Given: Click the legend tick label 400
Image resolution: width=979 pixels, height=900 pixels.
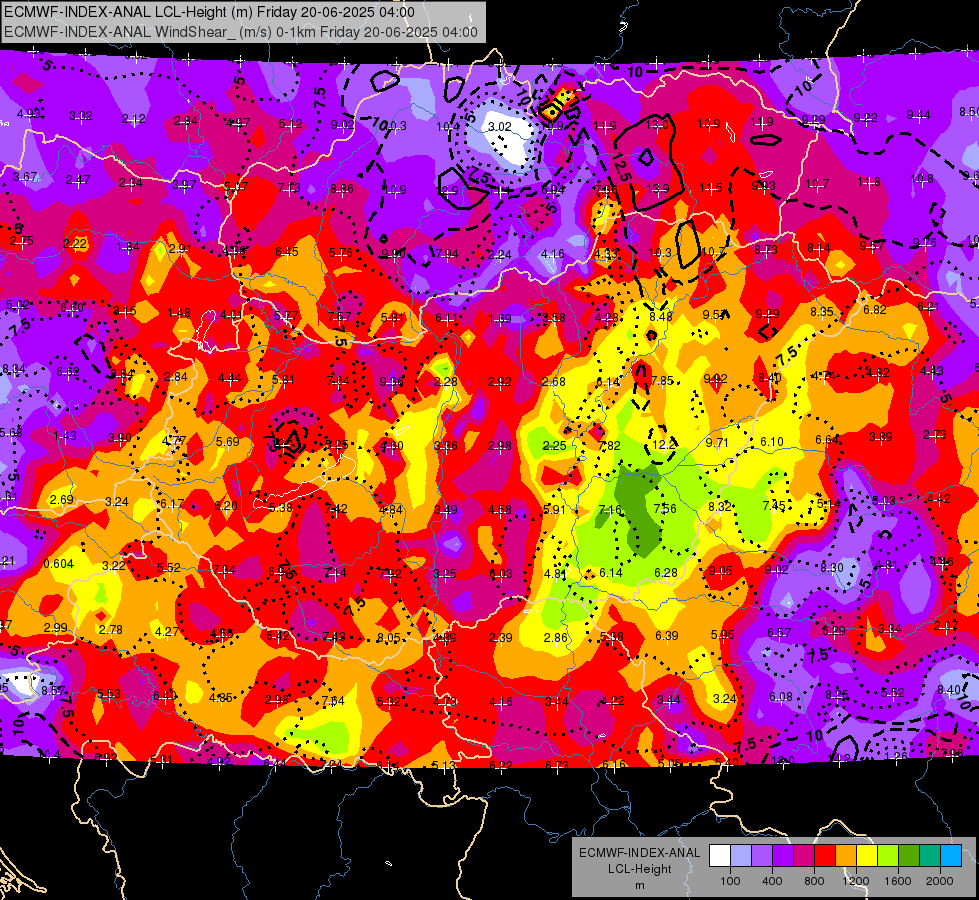Looking at the screenshot, I should click(x=772, y=881).
